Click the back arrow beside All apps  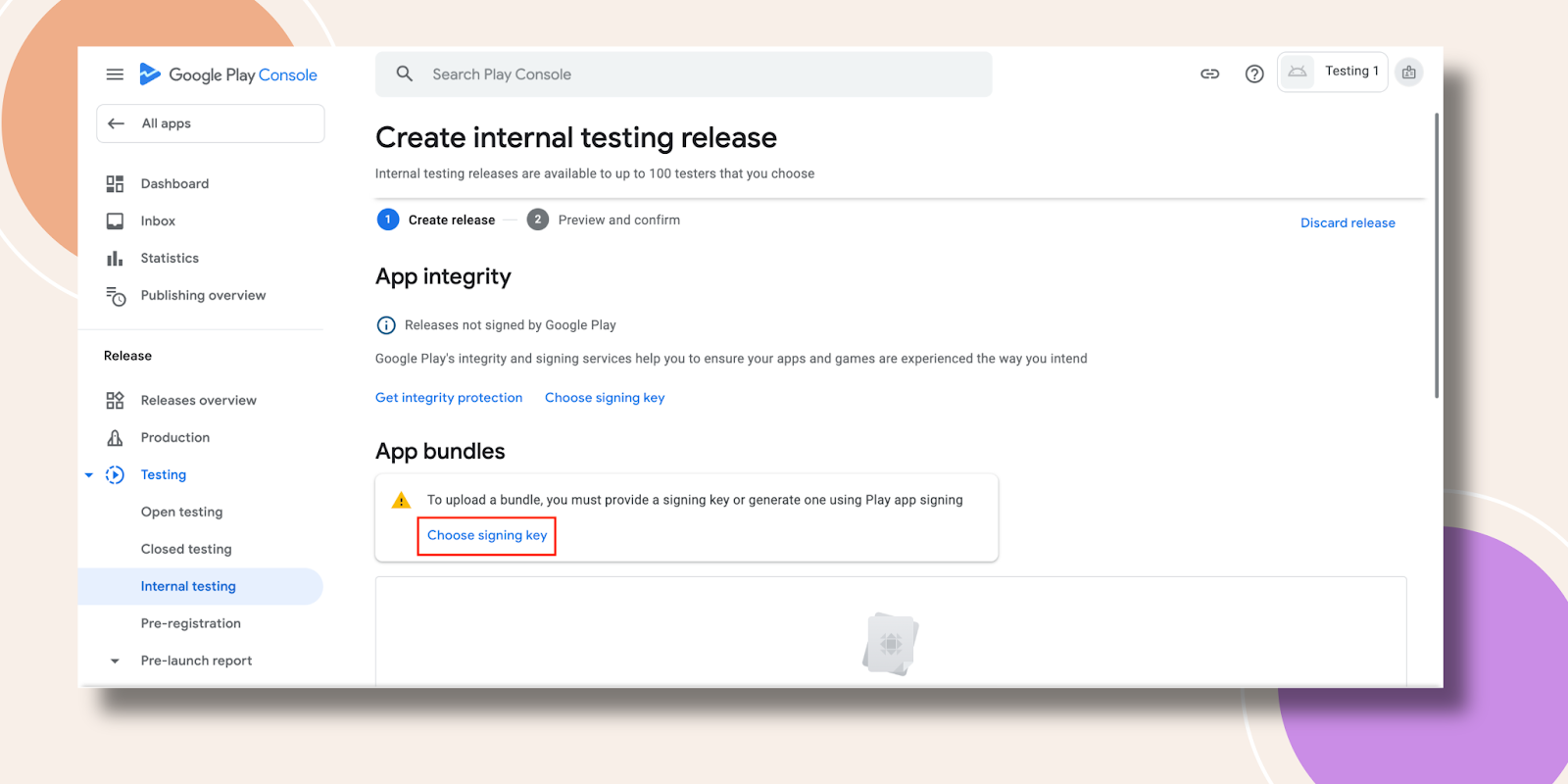point(116,123)
